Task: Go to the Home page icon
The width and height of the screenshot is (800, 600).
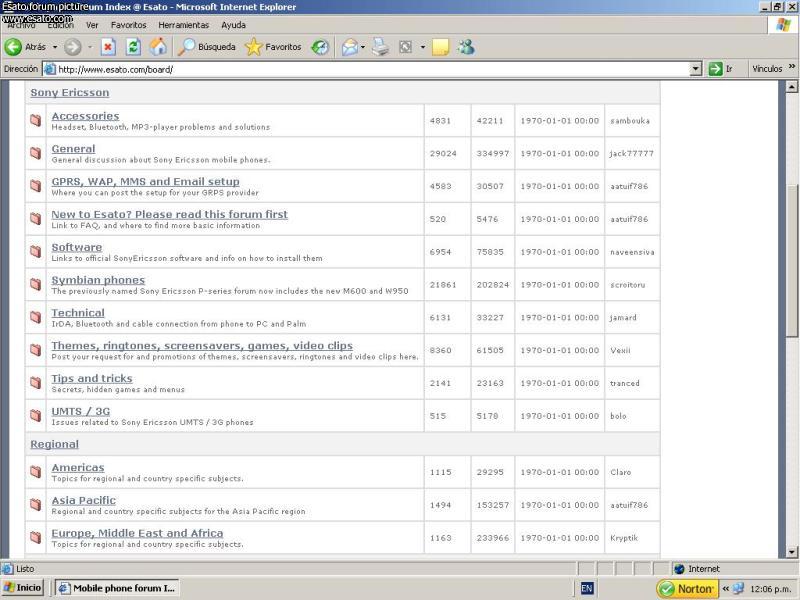Action: click(158, 47)
